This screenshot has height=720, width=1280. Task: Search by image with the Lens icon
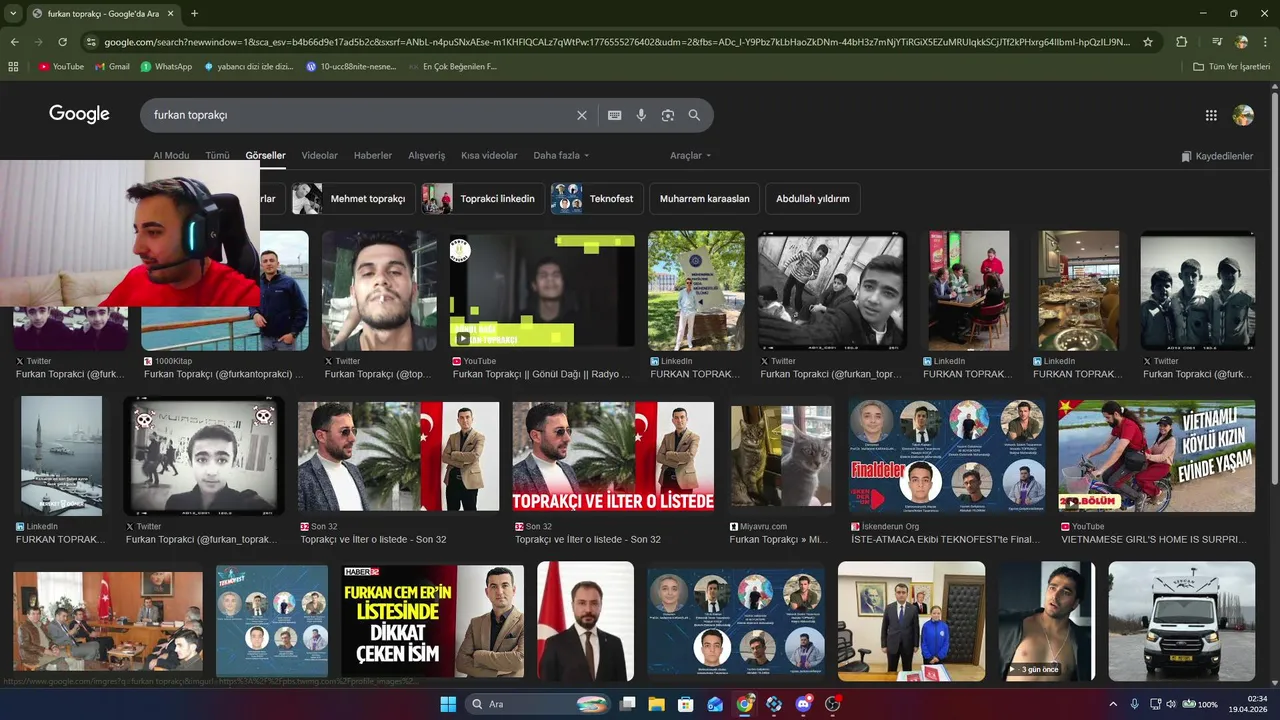click(668, 115)
